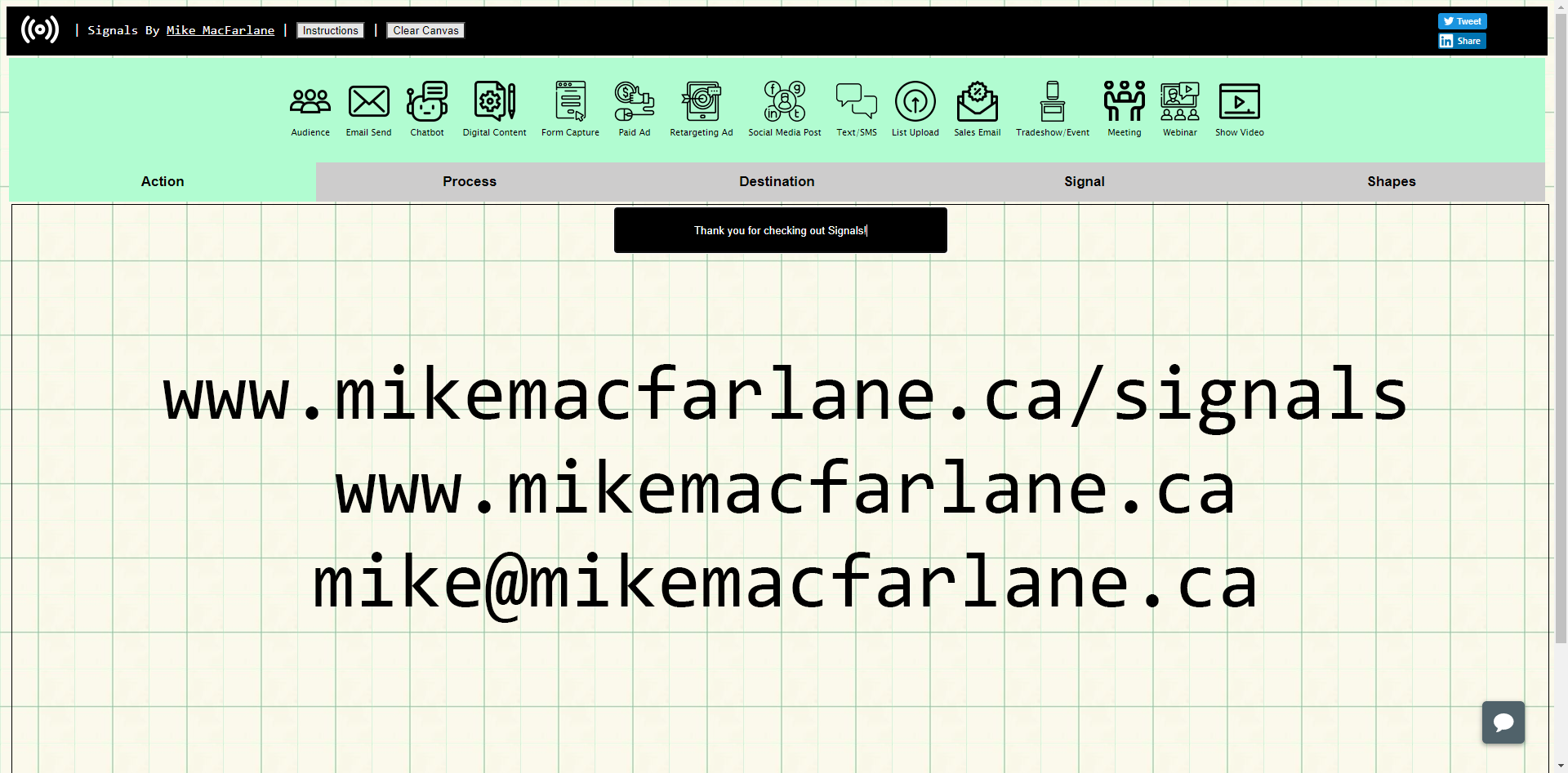Open the chat bubble widget
This screenshot has width=1568, height=773.
[x=1503, y=722]
